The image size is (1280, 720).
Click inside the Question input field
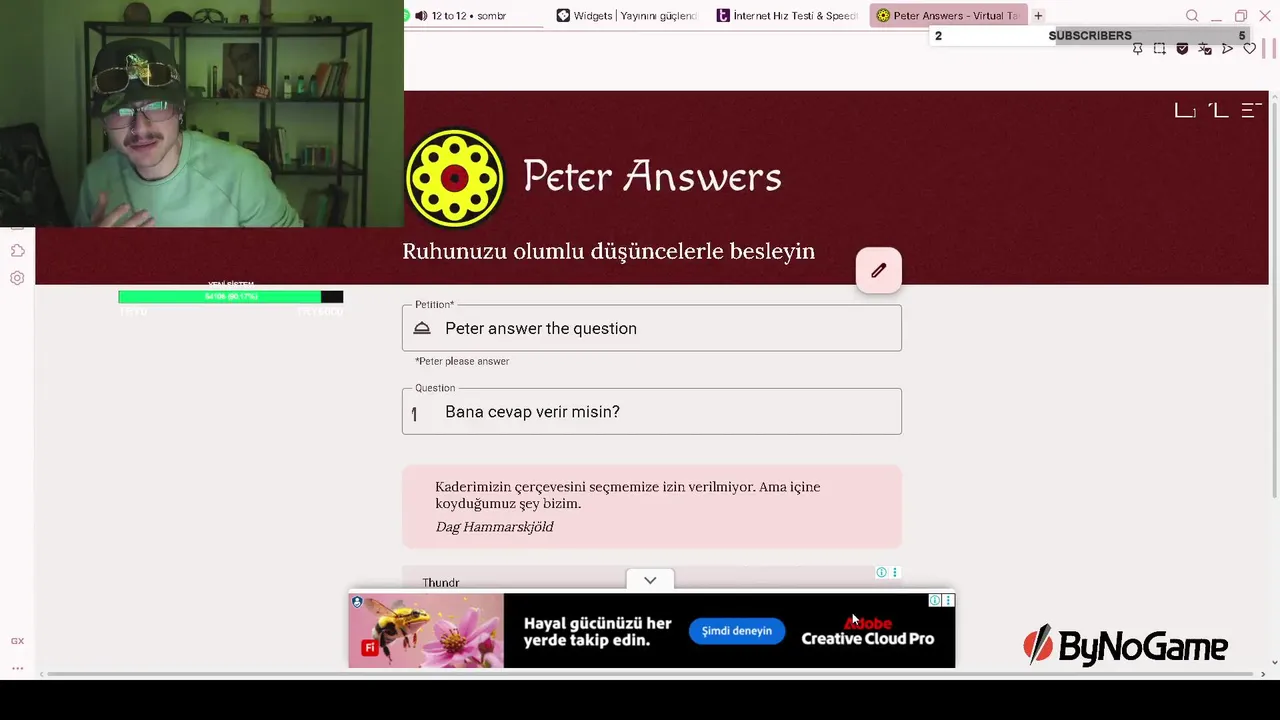pyautogui.click(x=652, y=411)
